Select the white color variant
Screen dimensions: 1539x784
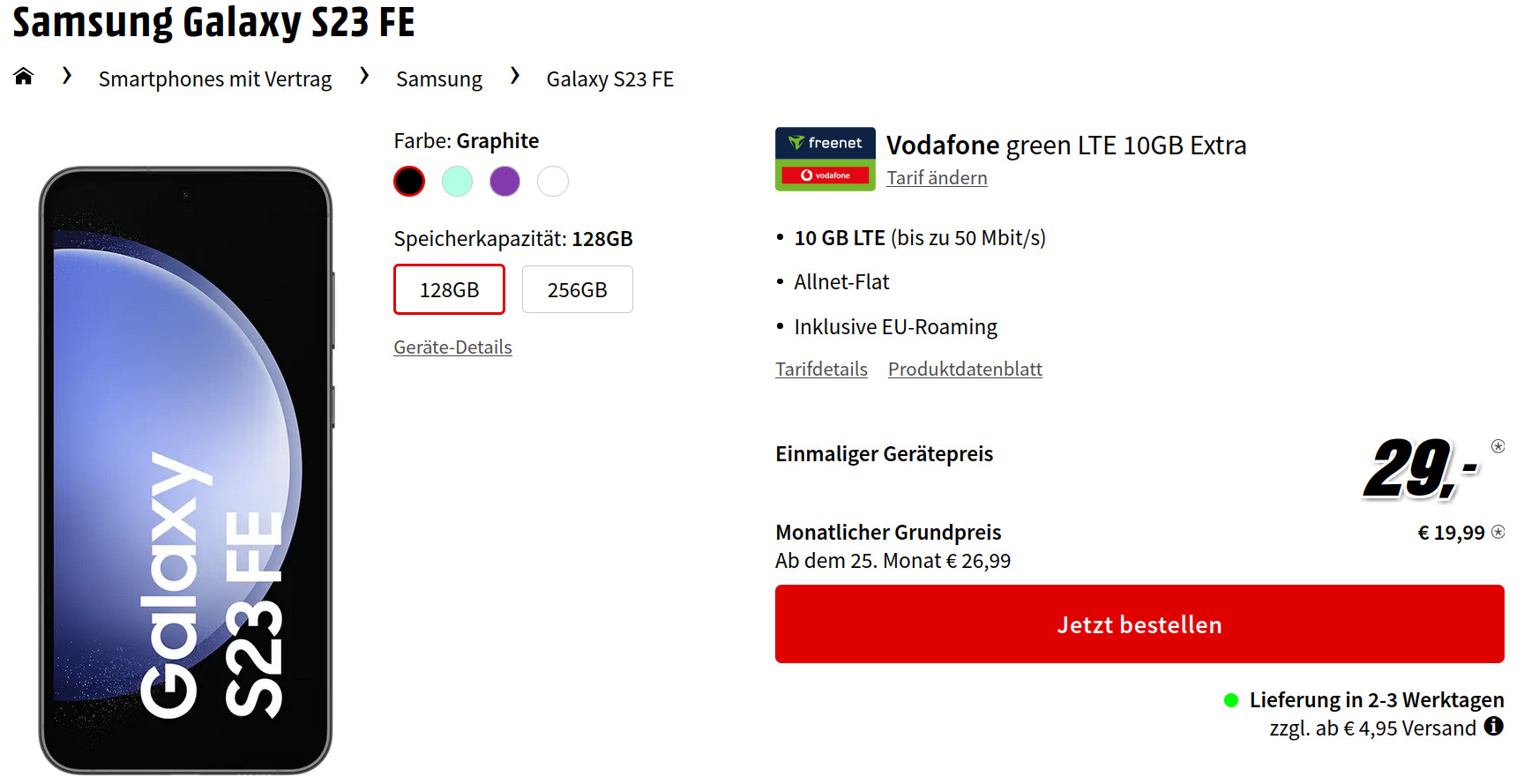click(x=553, y=181)
